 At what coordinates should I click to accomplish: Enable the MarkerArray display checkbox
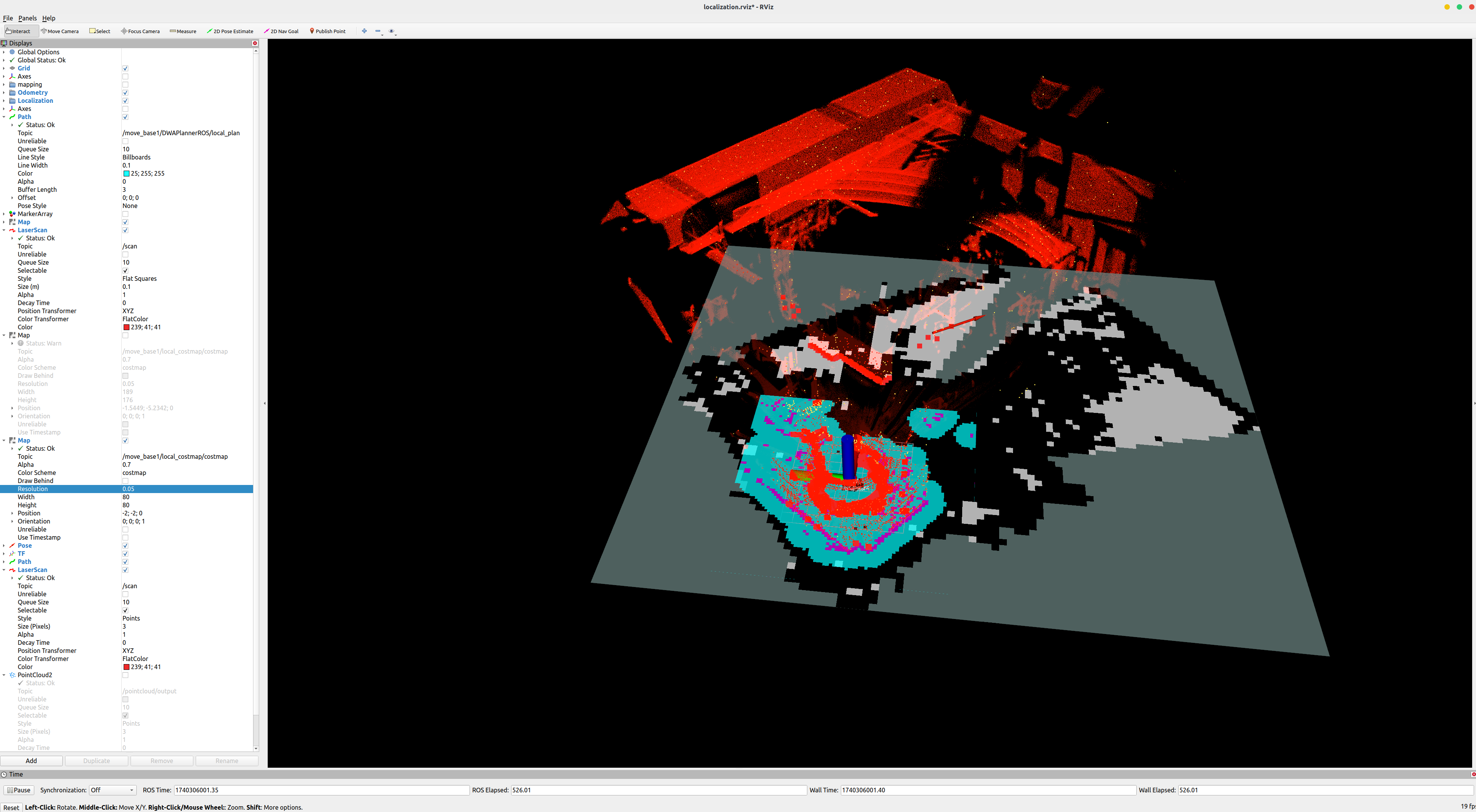[x=126, y=214]
